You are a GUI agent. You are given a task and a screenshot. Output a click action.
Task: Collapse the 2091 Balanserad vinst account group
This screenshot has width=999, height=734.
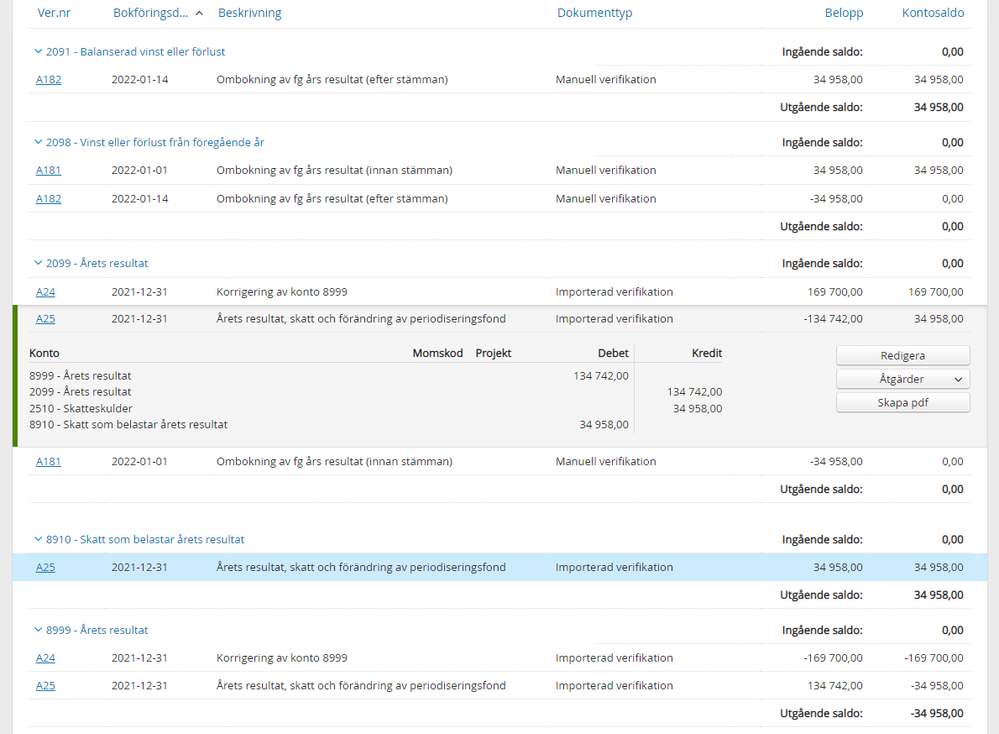point(38,52)
